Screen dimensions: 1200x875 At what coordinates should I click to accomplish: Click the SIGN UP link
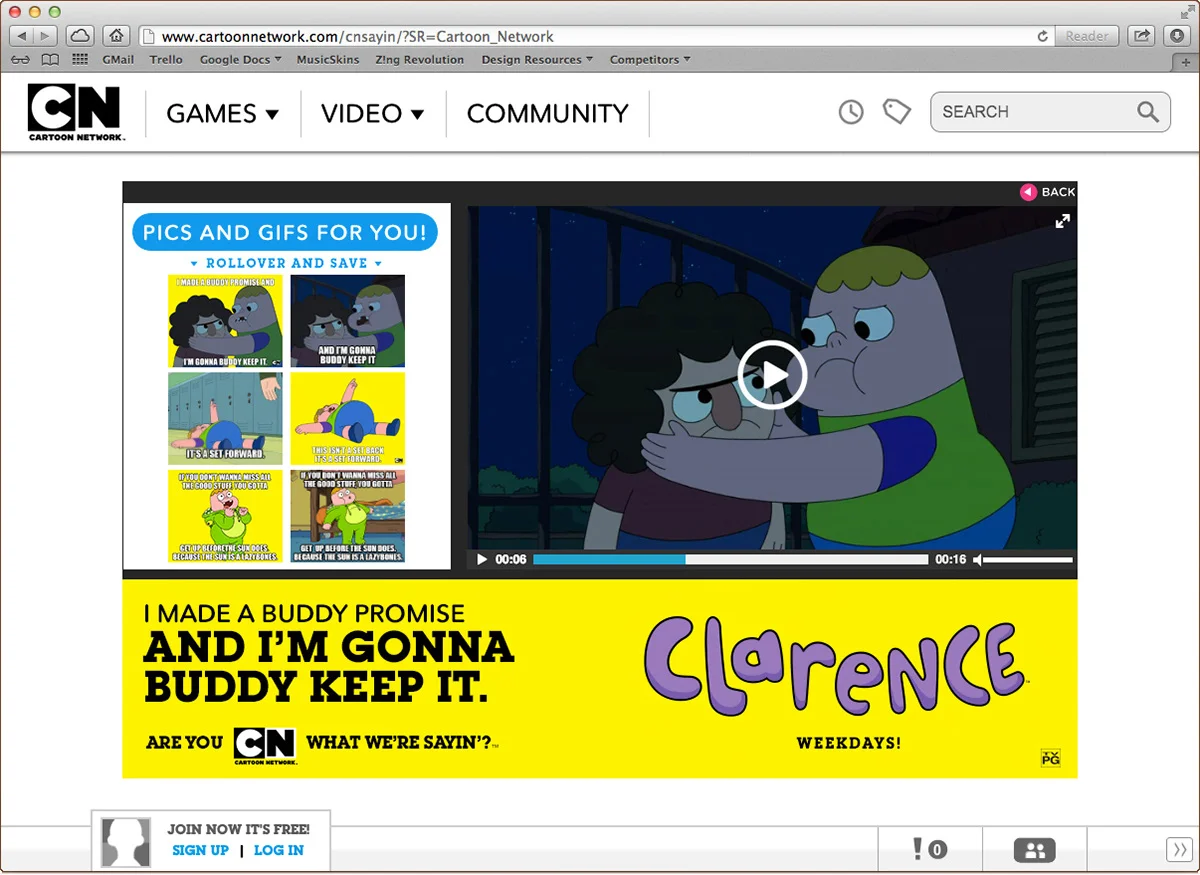200,850
